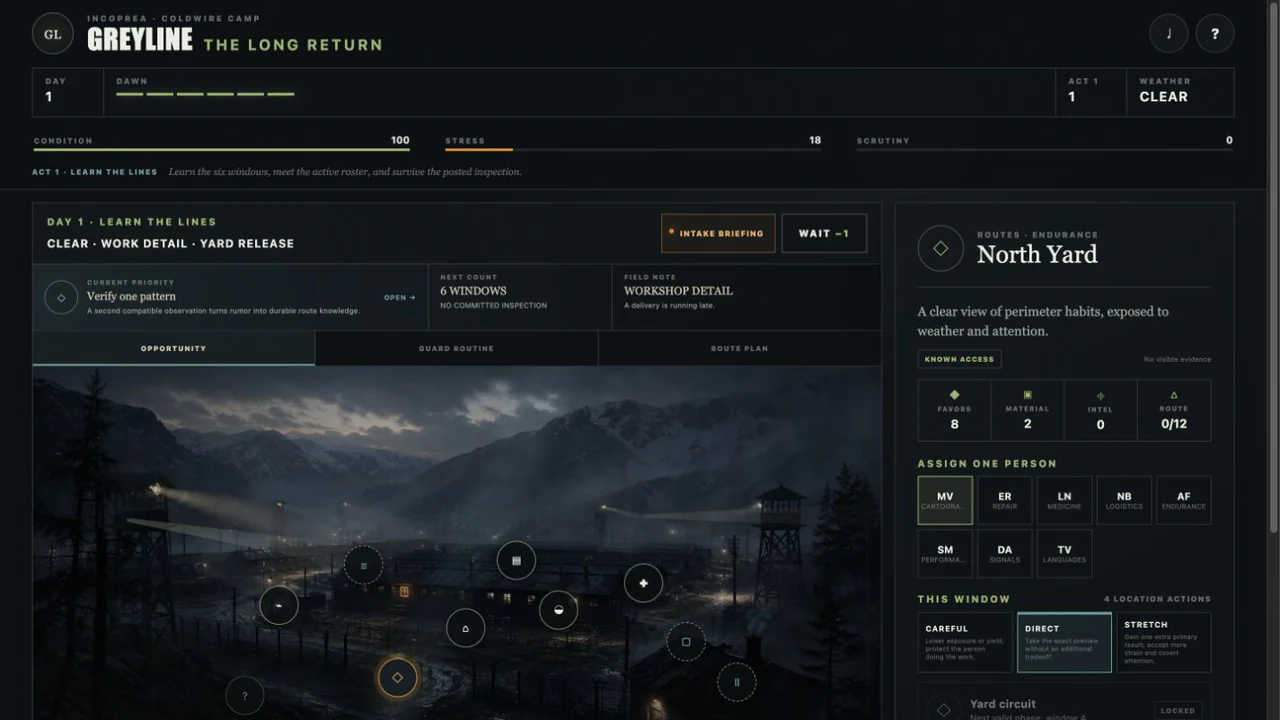
Task: Choose the Careful approach option
Action: 965,642
